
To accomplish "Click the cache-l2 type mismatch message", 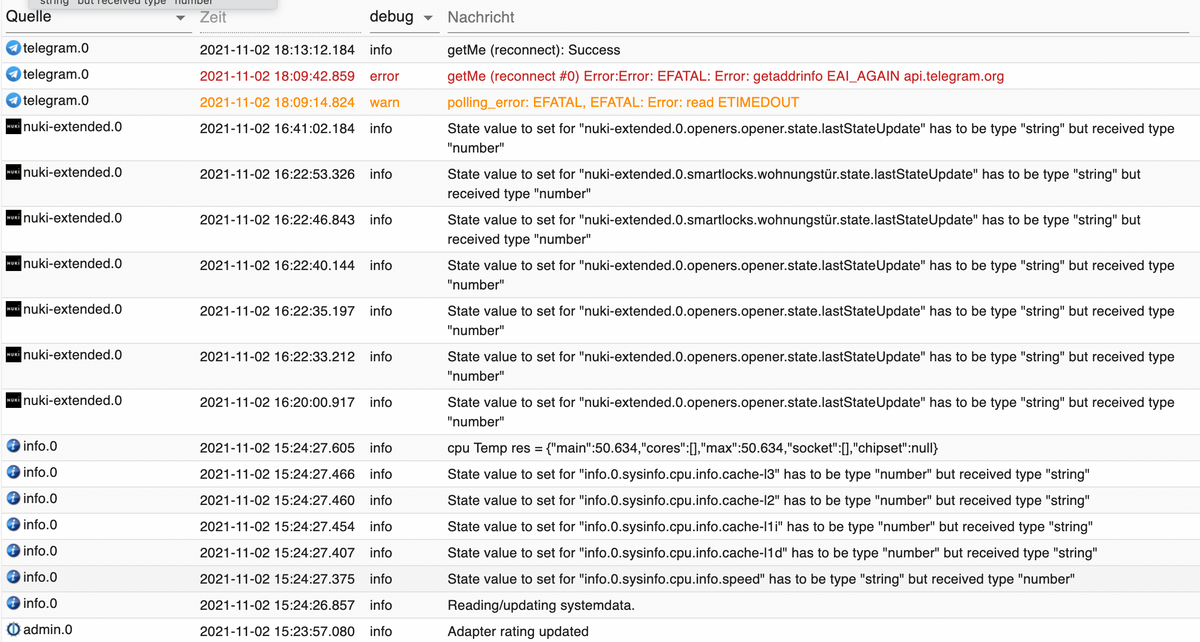I will (768, 500).
